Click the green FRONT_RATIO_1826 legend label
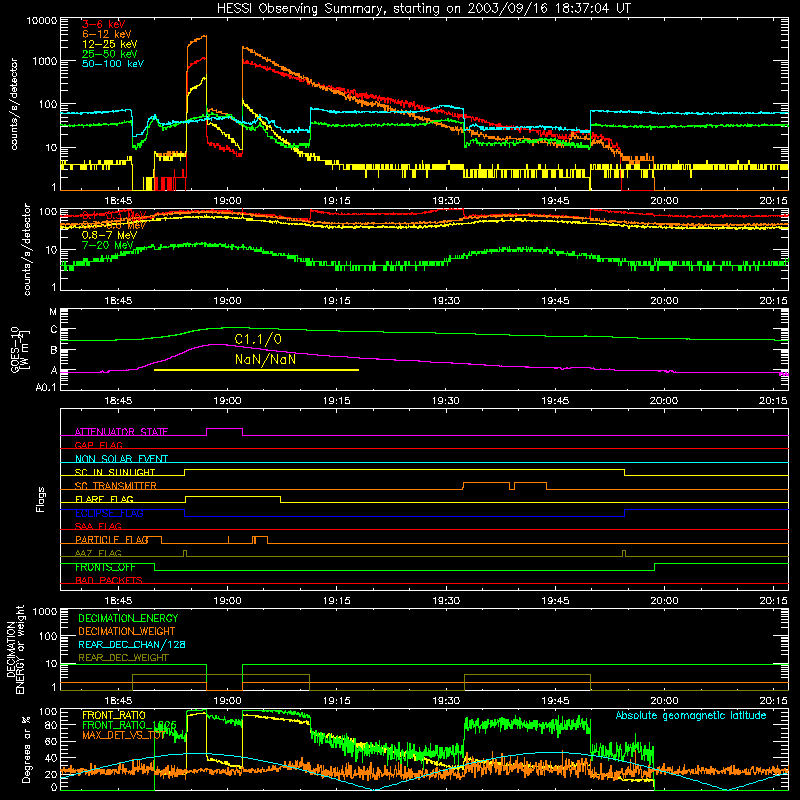Viewport: 800px width, 800px height. pos(129,725)
